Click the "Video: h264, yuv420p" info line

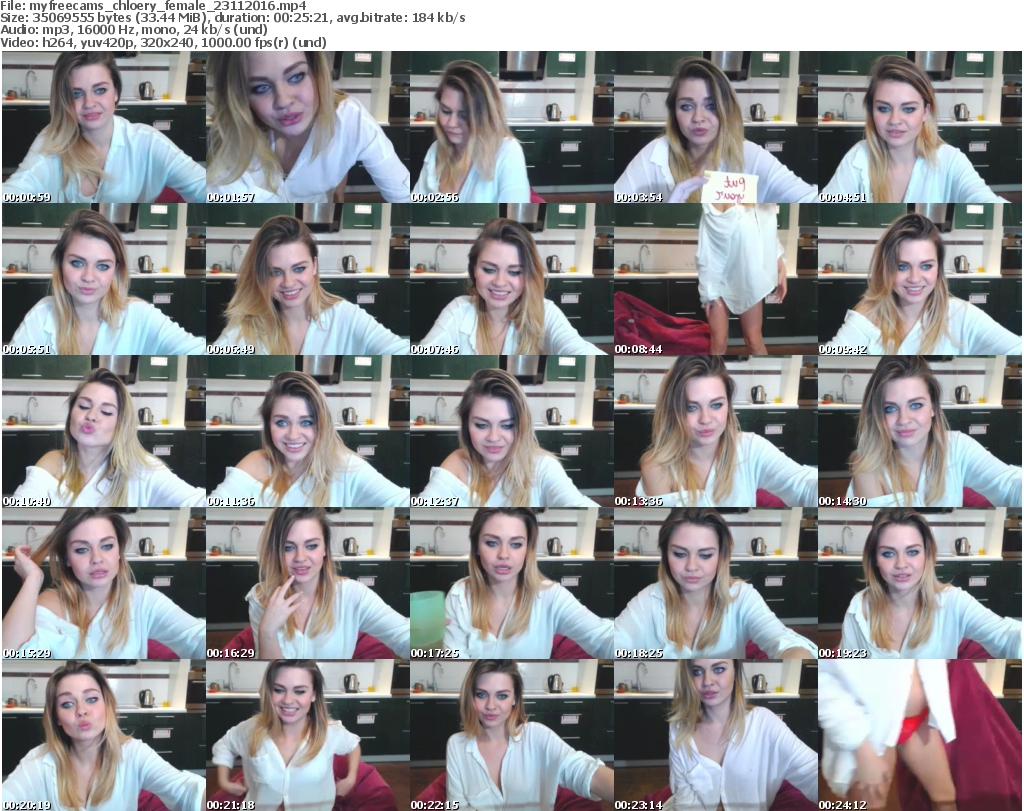tap(163, 42)
